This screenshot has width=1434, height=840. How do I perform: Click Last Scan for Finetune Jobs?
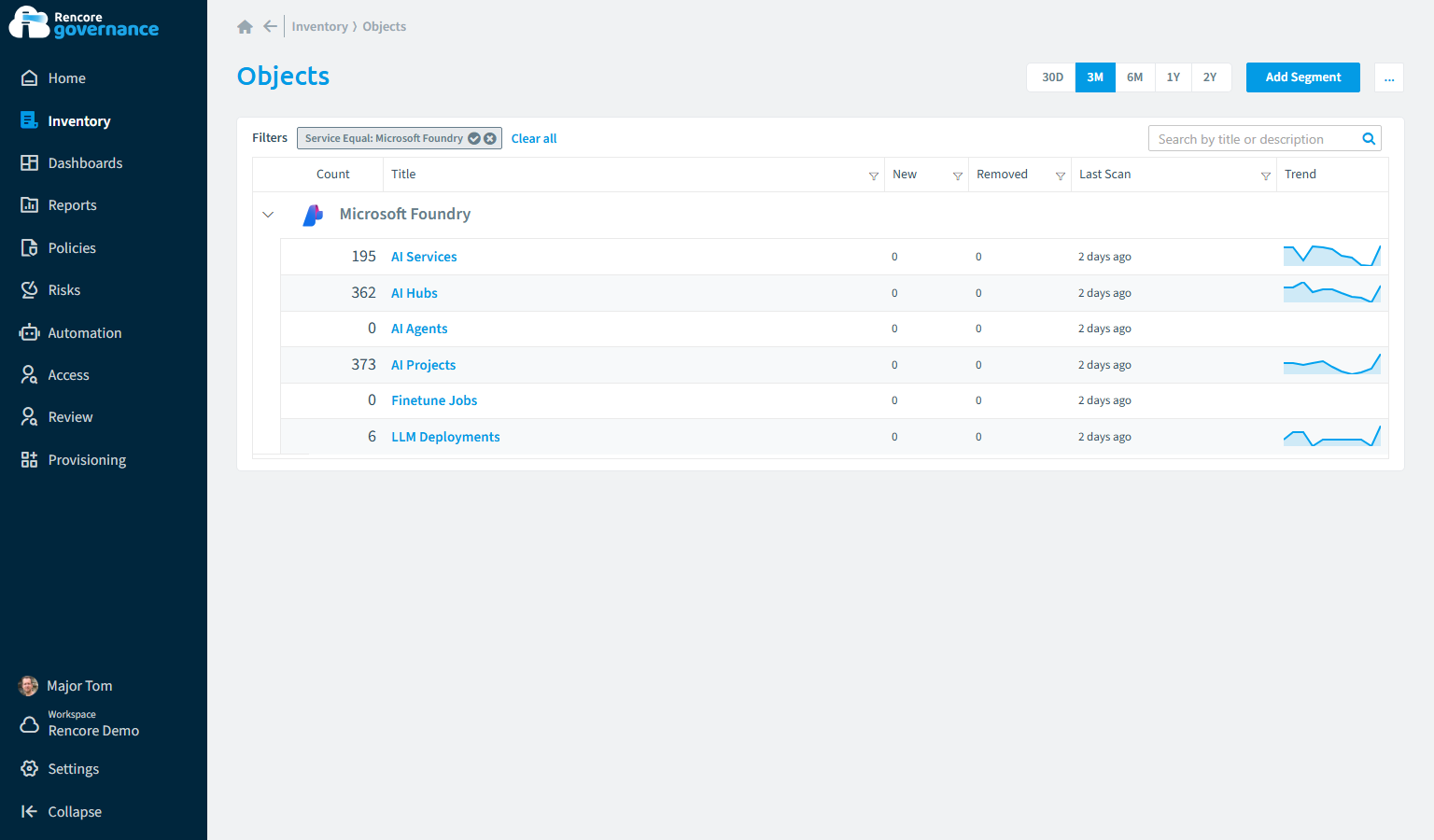tap(1104, 400)
